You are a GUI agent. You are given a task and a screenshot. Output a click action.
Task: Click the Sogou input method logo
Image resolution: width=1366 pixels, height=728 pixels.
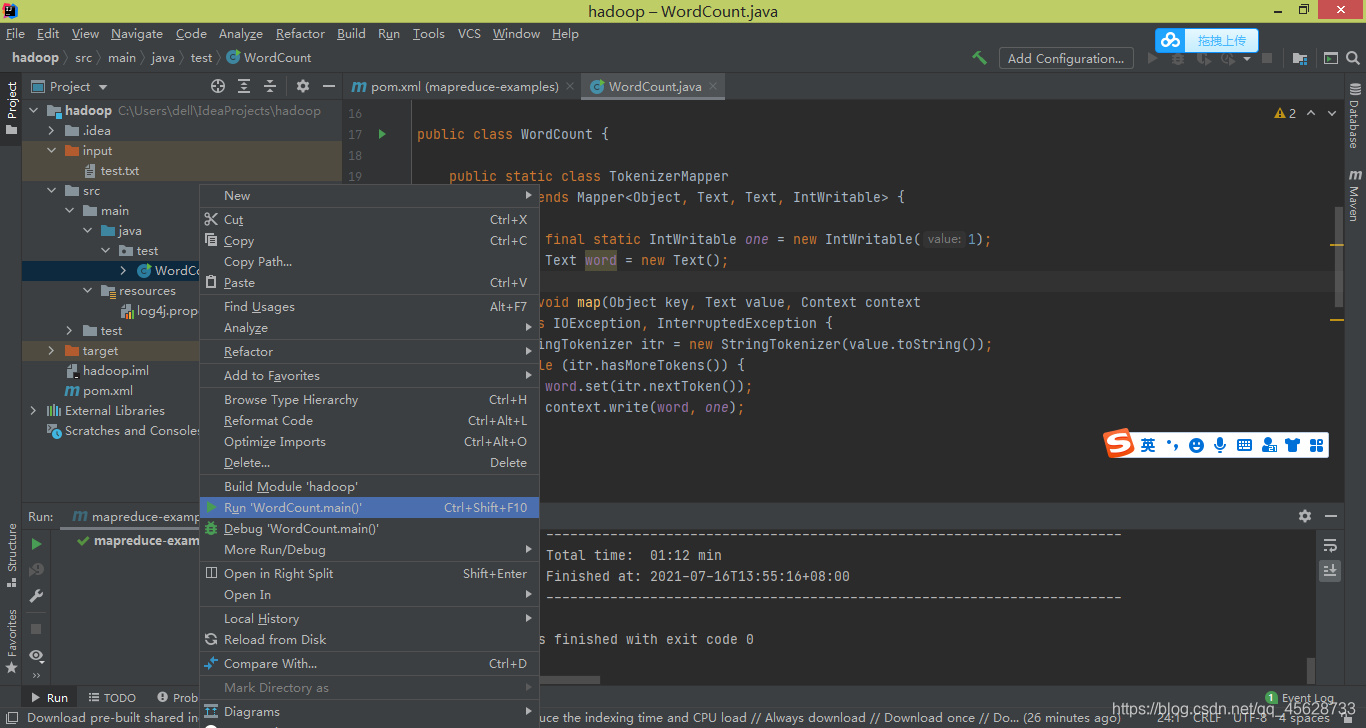coord(1119,443)
